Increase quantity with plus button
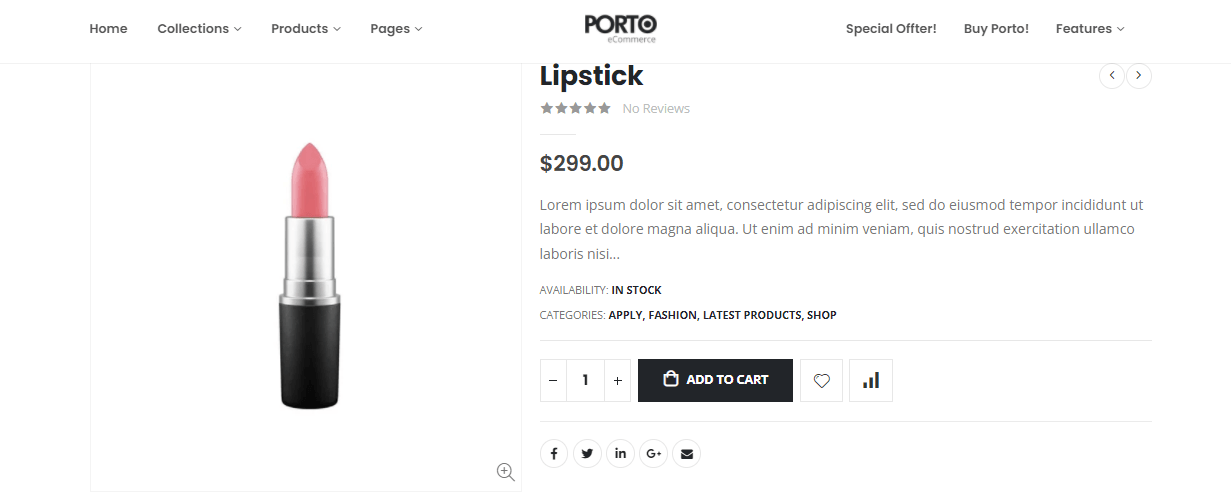The width and height of the screenshot is (1231, 494). tap(618, 380)
